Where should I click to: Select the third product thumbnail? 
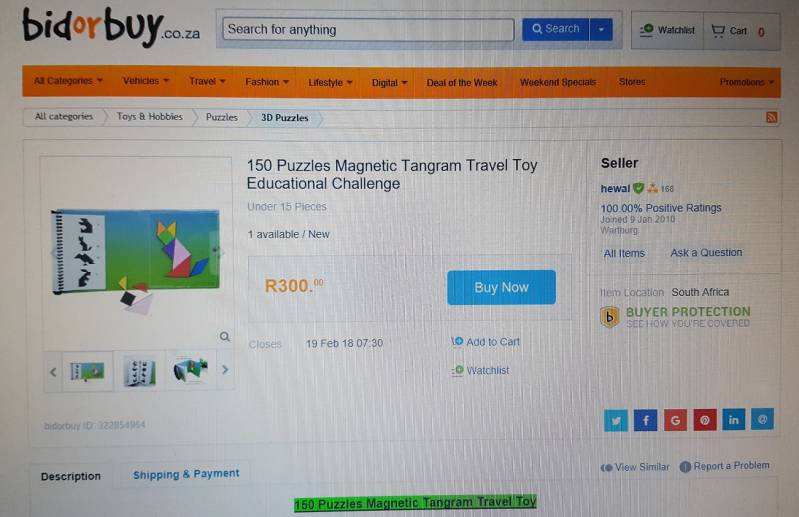[x=191, y=370]
